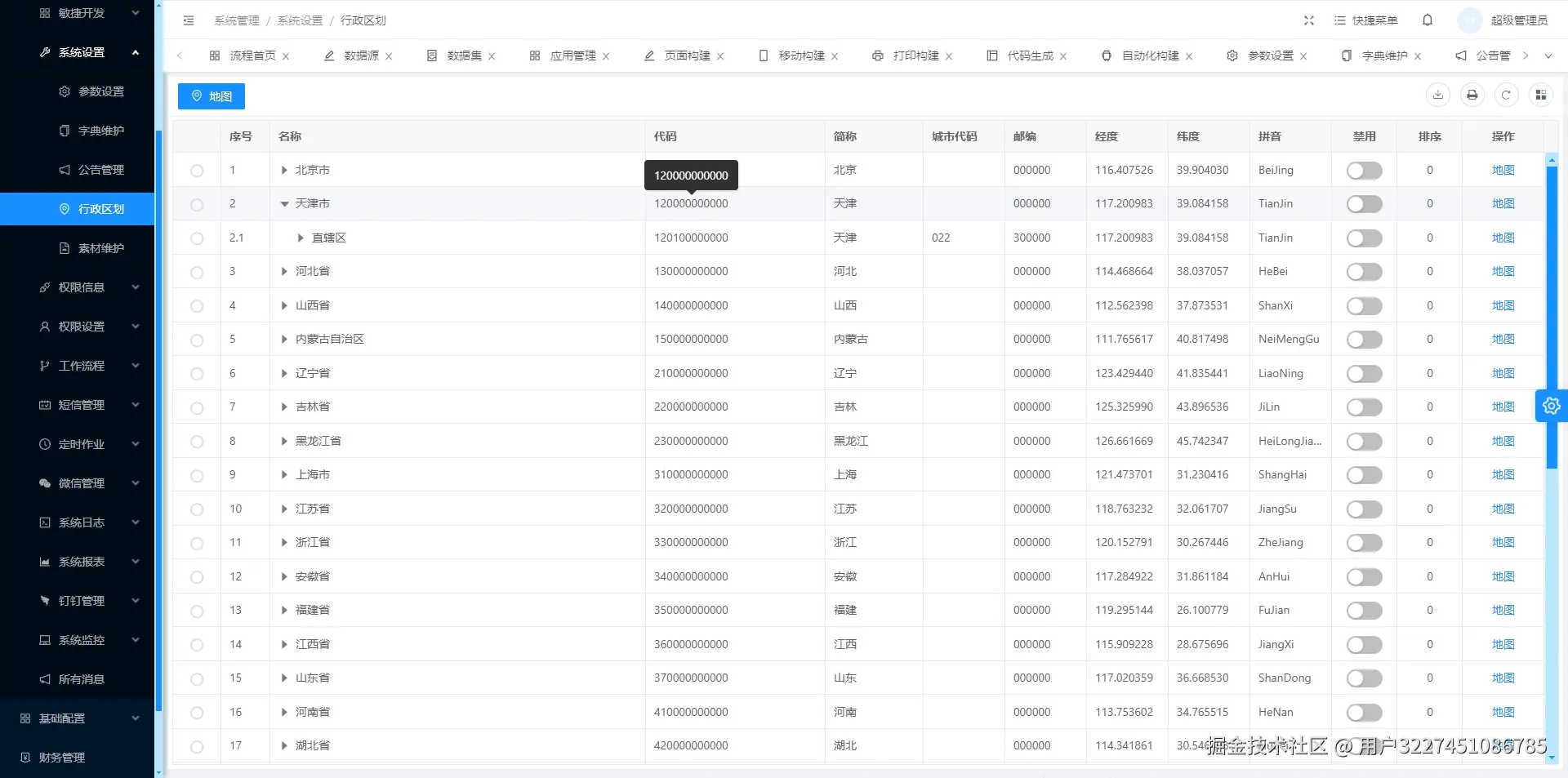Image resolution: width=1568 pixels, height=778 pixels.
Task: Close the 应用管理 tab
Action: [606, 56]
